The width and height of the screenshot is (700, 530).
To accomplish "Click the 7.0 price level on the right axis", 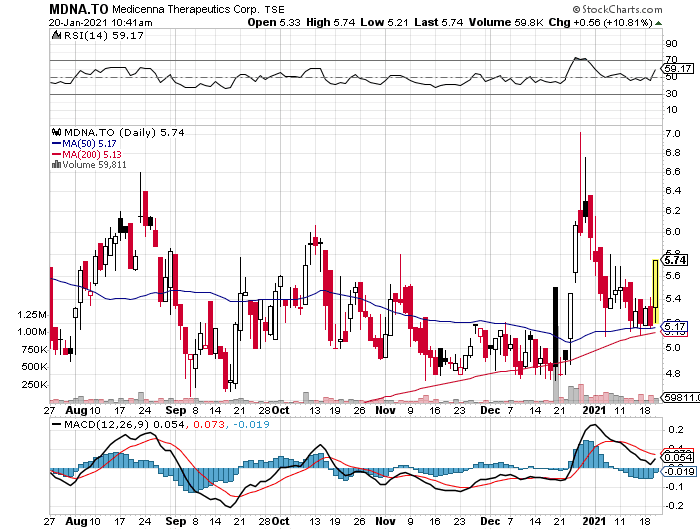I will (672, 134).
